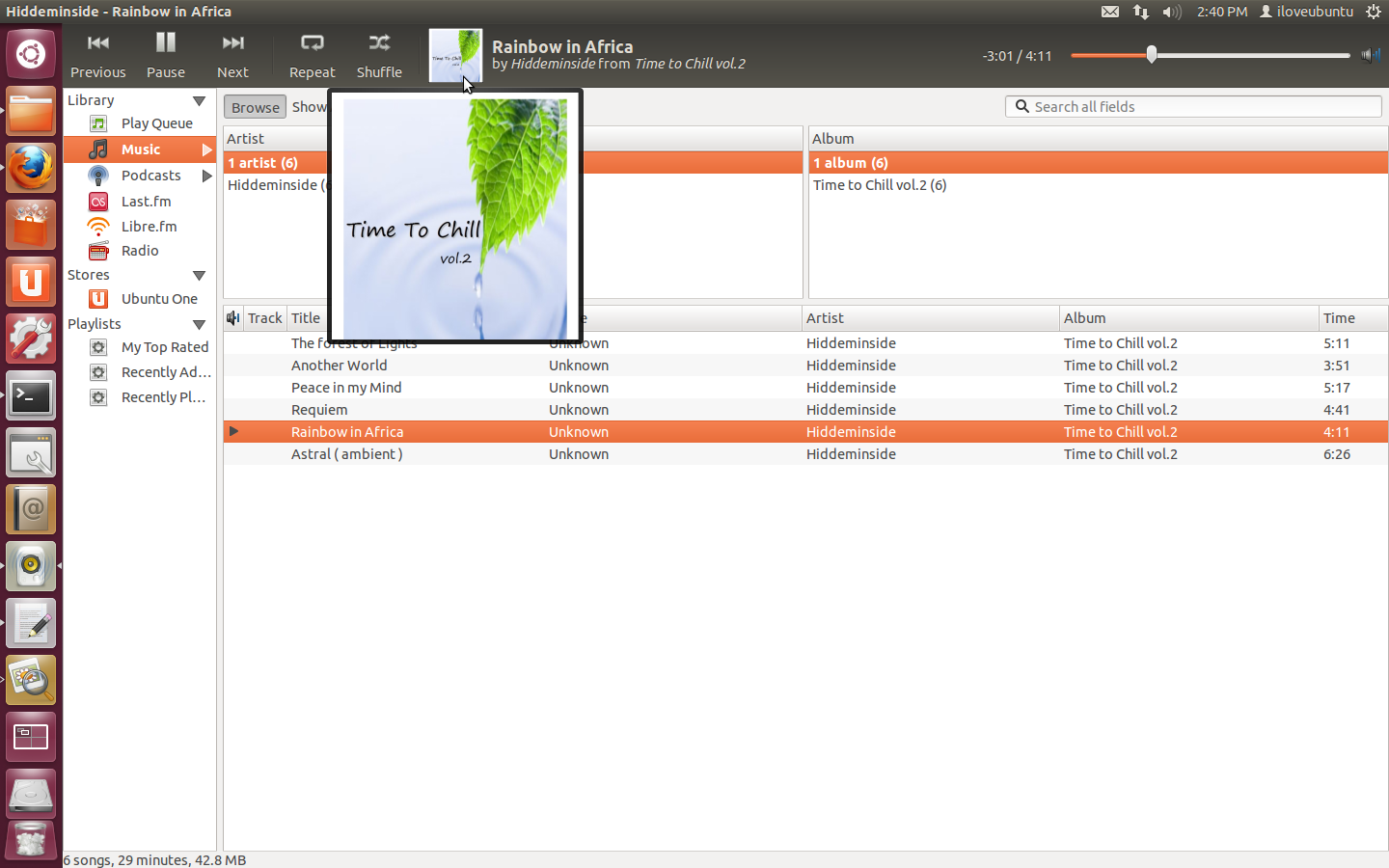Screen dimensions: 1389x868
Task: Toggle Repeat mode
Action: coord(312,56)
